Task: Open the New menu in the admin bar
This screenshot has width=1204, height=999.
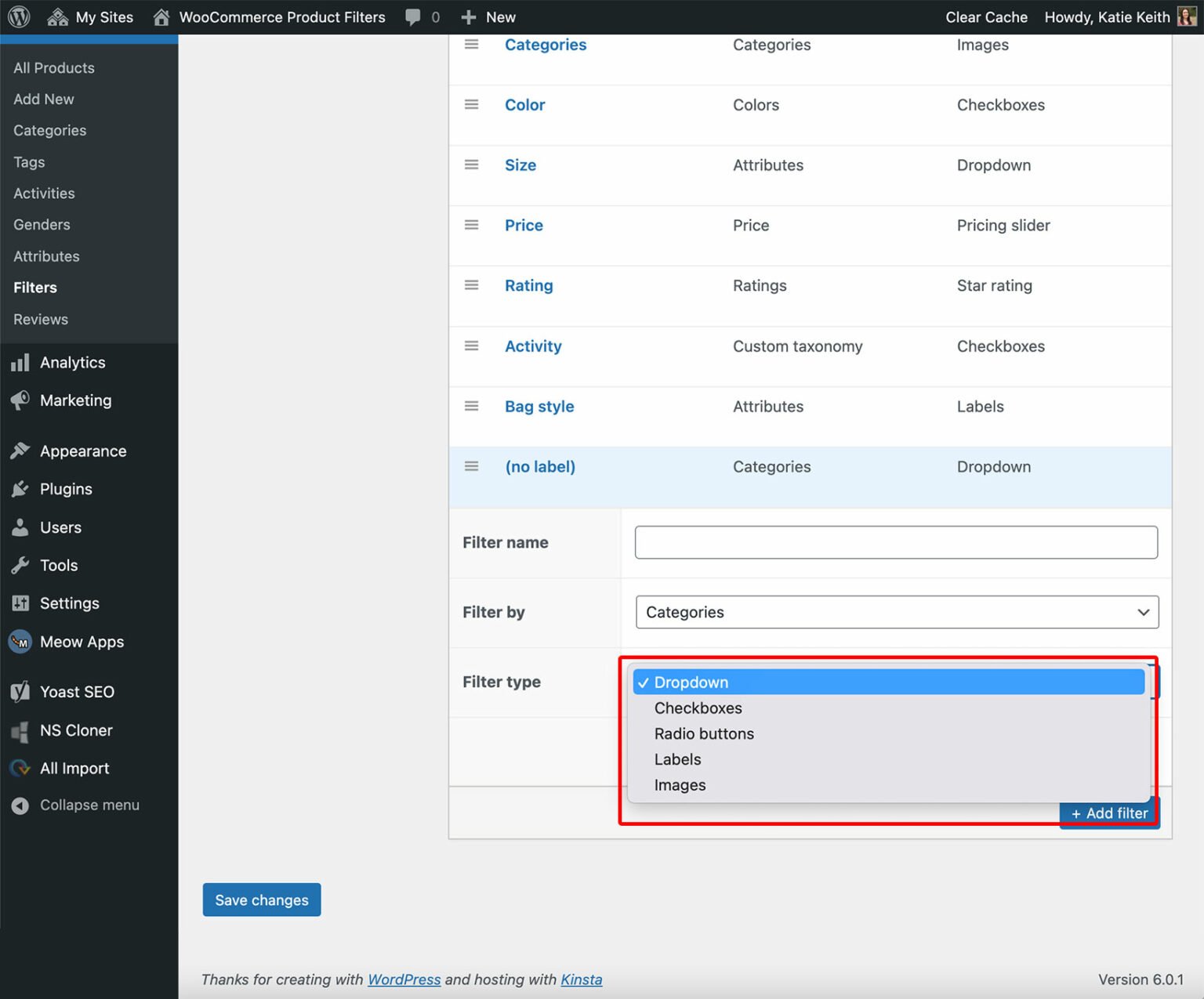Action: (488, 16)
